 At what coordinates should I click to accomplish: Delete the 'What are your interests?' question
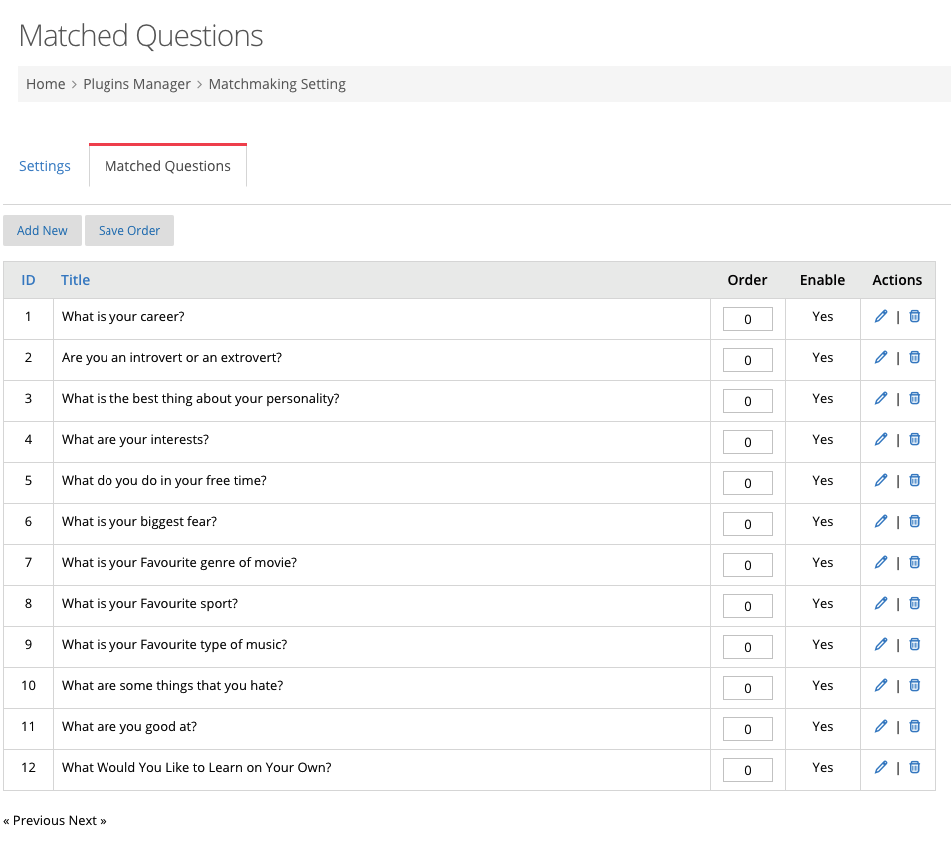[x=915, y=440]
